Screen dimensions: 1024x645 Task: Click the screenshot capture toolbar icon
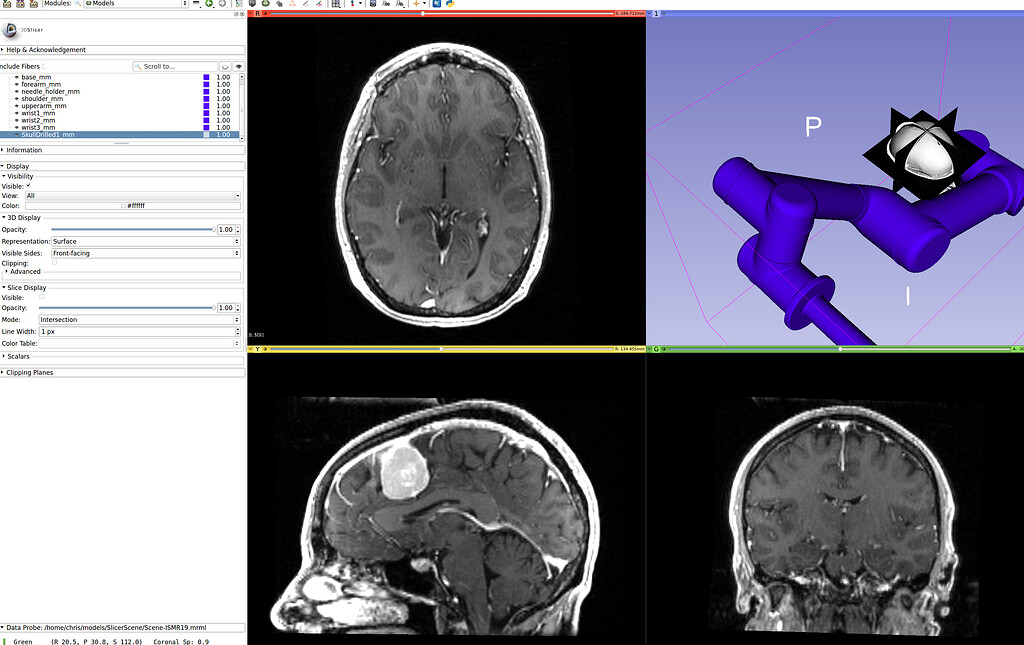373,5
